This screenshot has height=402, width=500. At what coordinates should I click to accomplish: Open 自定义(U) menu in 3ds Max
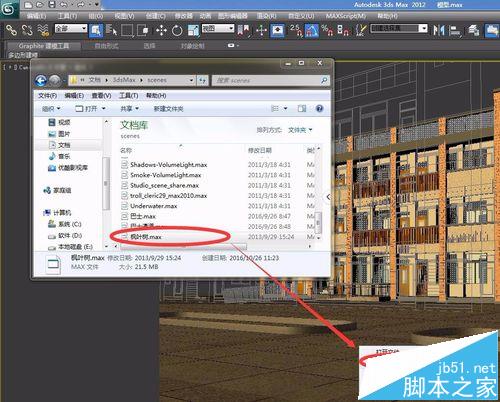[301, 16]
